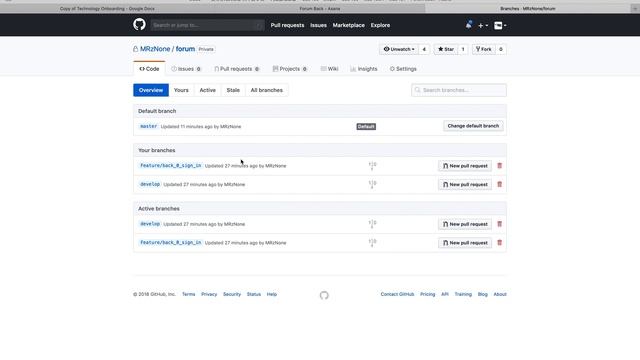Open the Terms footer link

tap(189, 294)
